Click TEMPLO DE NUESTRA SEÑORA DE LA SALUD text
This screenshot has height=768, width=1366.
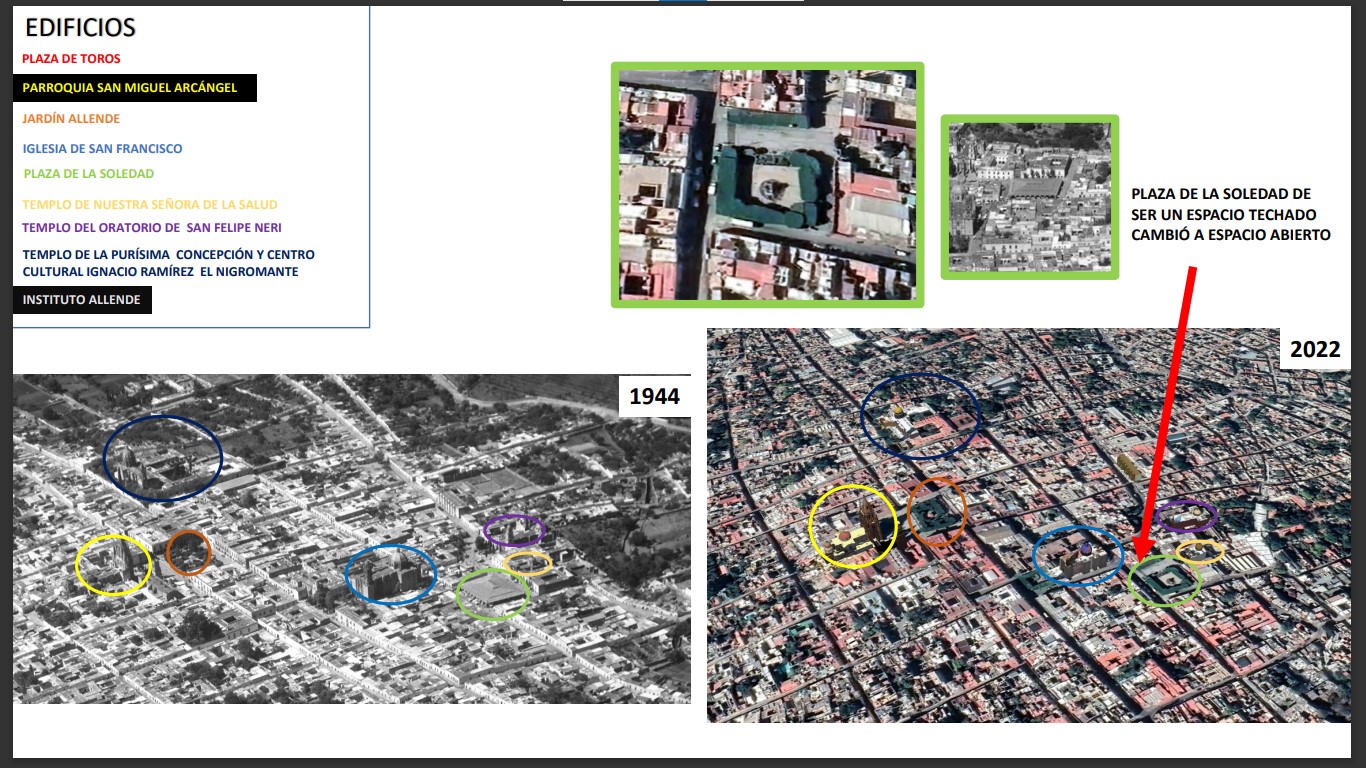150,205
